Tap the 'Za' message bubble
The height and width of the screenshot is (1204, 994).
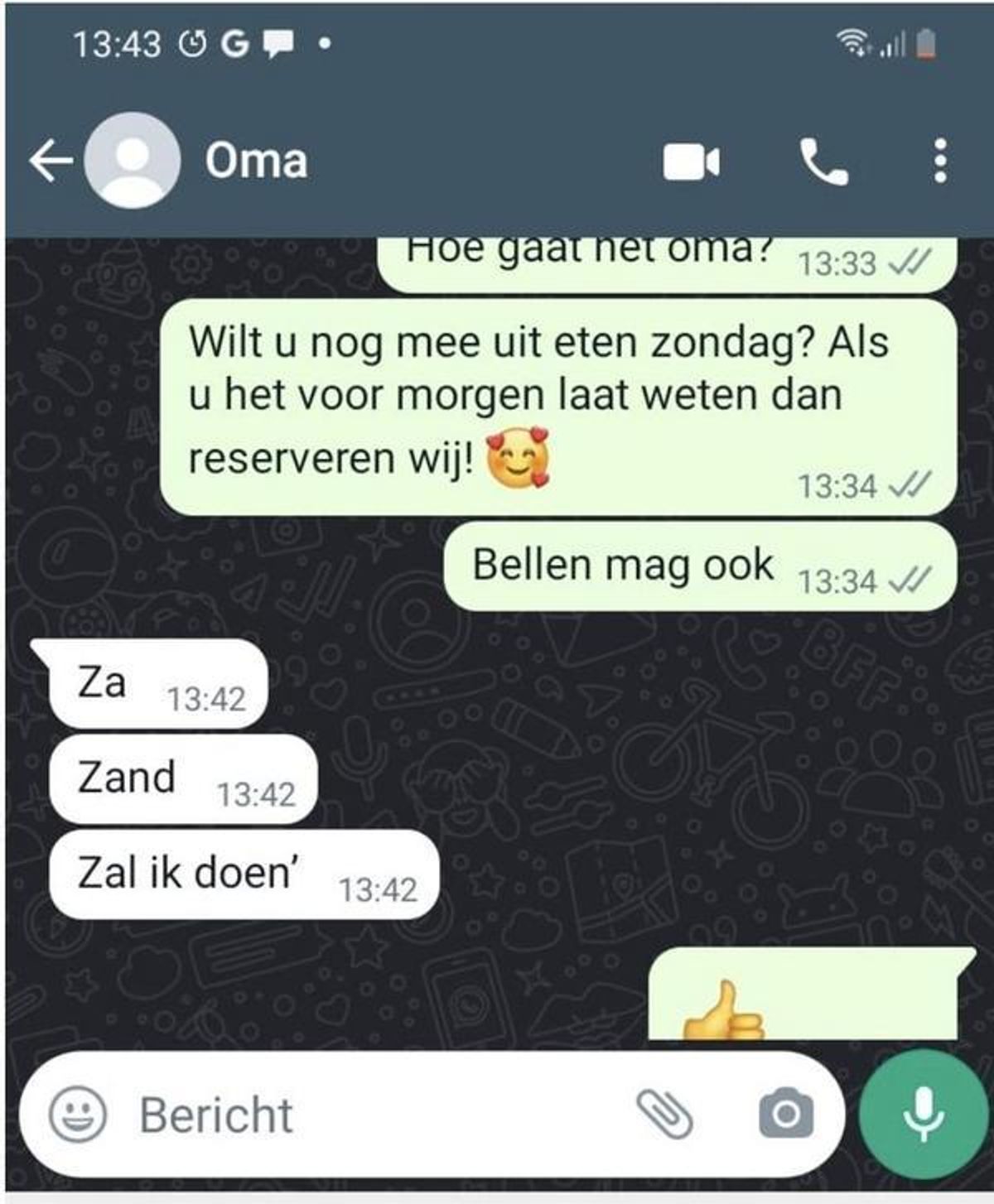click(x=157, y=684)
